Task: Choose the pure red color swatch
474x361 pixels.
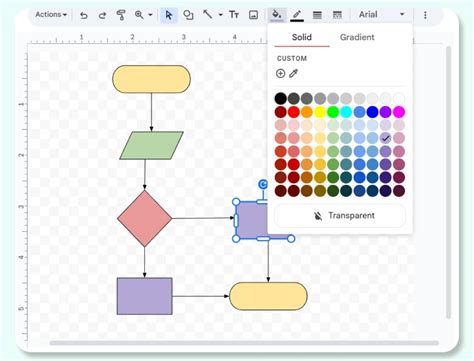Action: coord(294,112)
